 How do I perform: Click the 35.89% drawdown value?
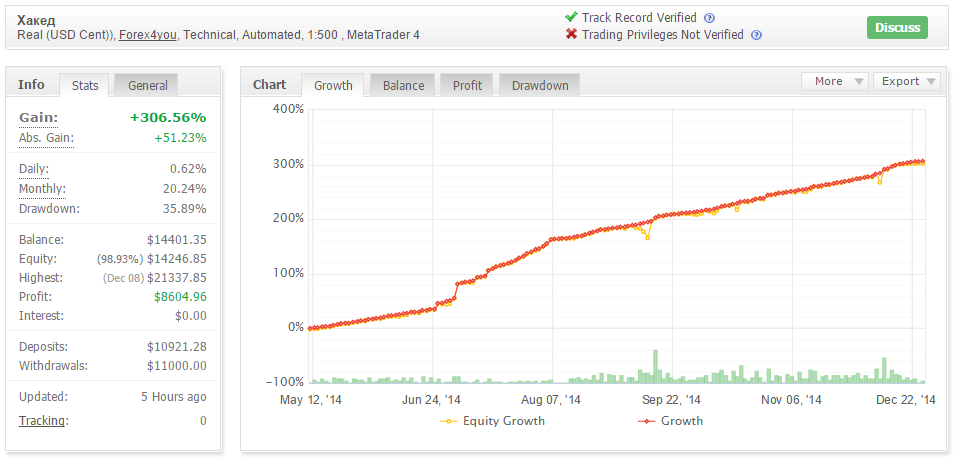click(185, 209)
